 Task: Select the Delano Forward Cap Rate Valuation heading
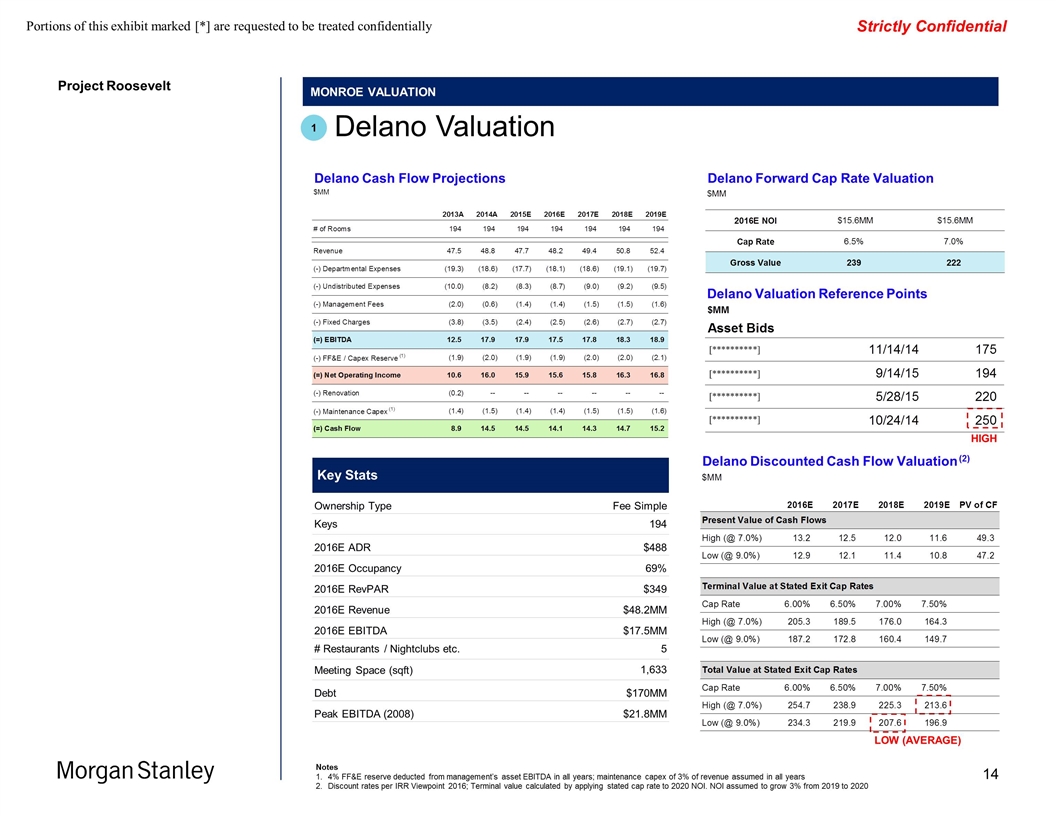pyautogui.click(x=820, y=178)
